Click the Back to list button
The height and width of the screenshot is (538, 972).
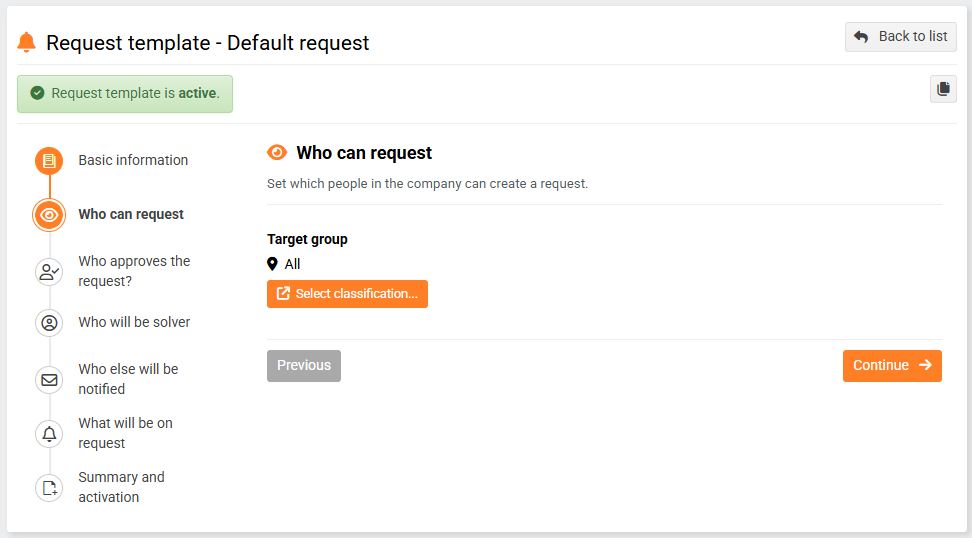click(x=900, y=37)
